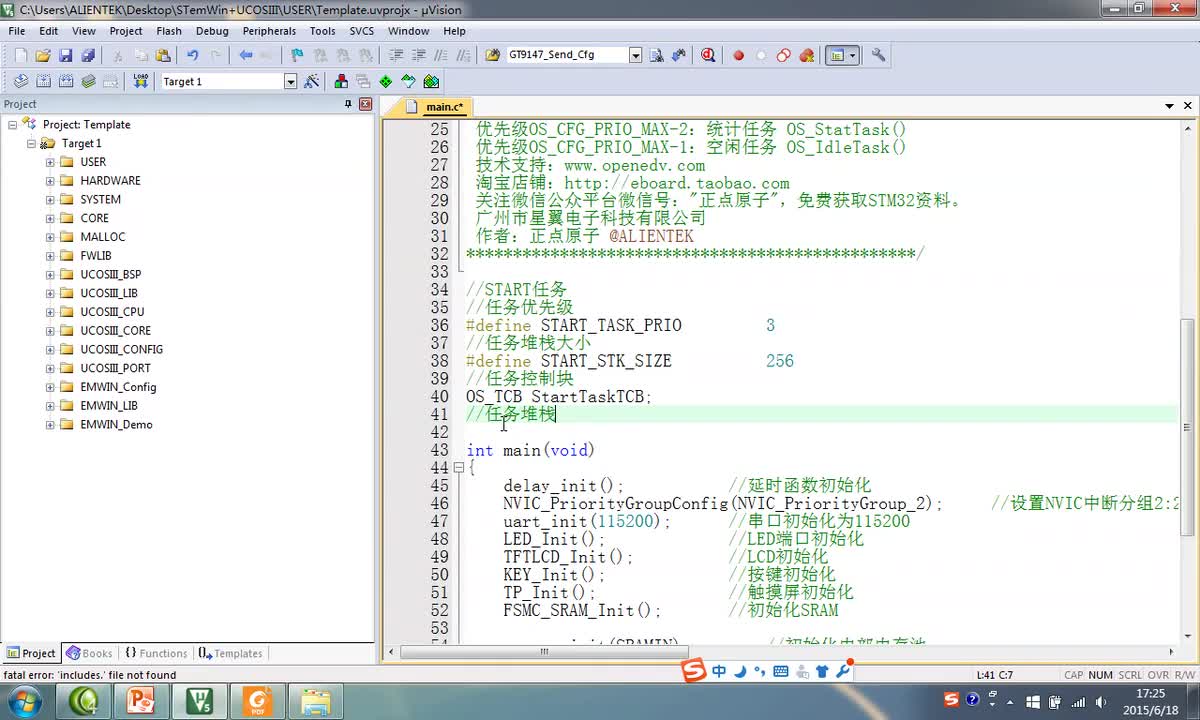
Task: Select the Project panel tab
Action: (31, 653)
